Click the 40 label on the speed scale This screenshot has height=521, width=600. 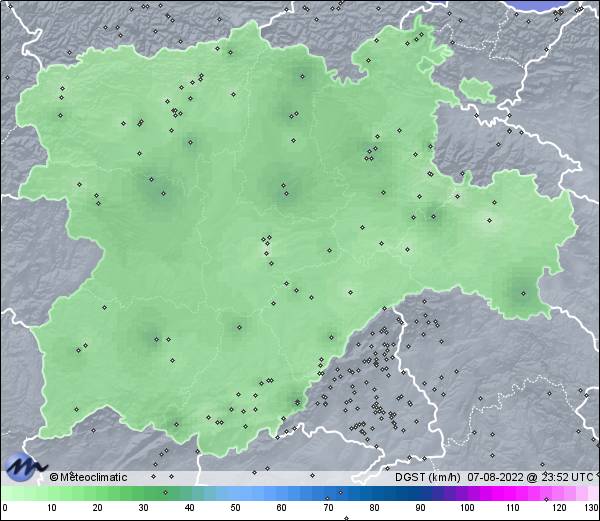(189, 508)
